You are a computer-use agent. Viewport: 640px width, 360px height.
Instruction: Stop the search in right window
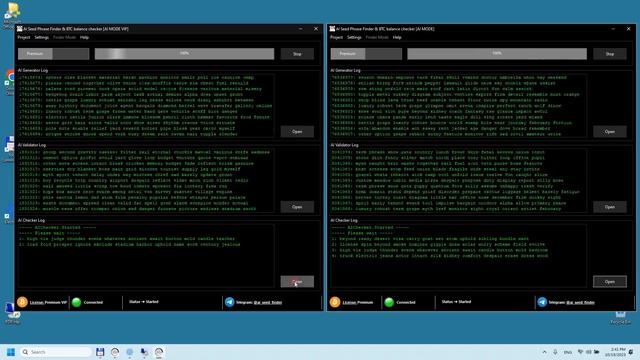click(x=610, y=53)
